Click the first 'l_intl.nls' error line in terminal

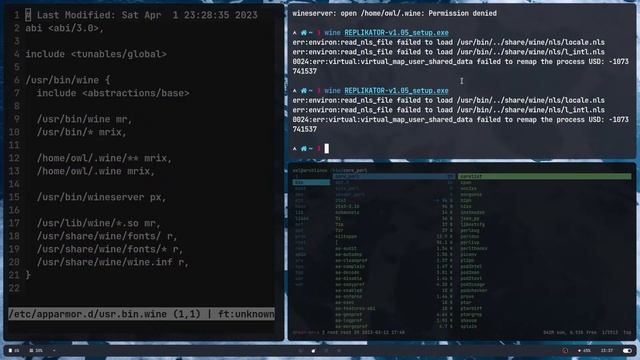[x=449, y=52]
